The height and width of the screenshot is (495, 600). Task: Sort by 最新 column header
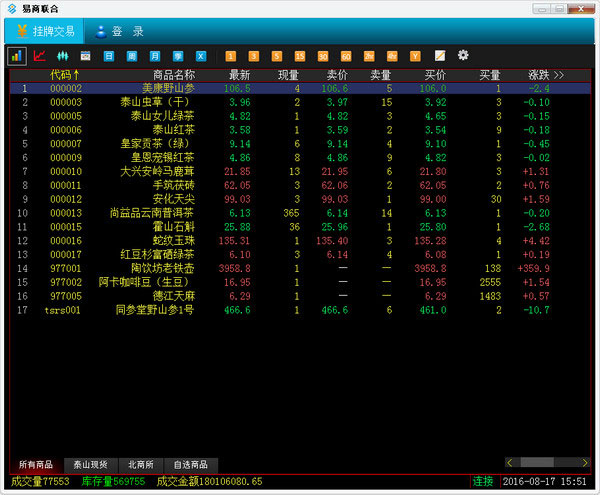pyautogui.click(x=240, y=75)
